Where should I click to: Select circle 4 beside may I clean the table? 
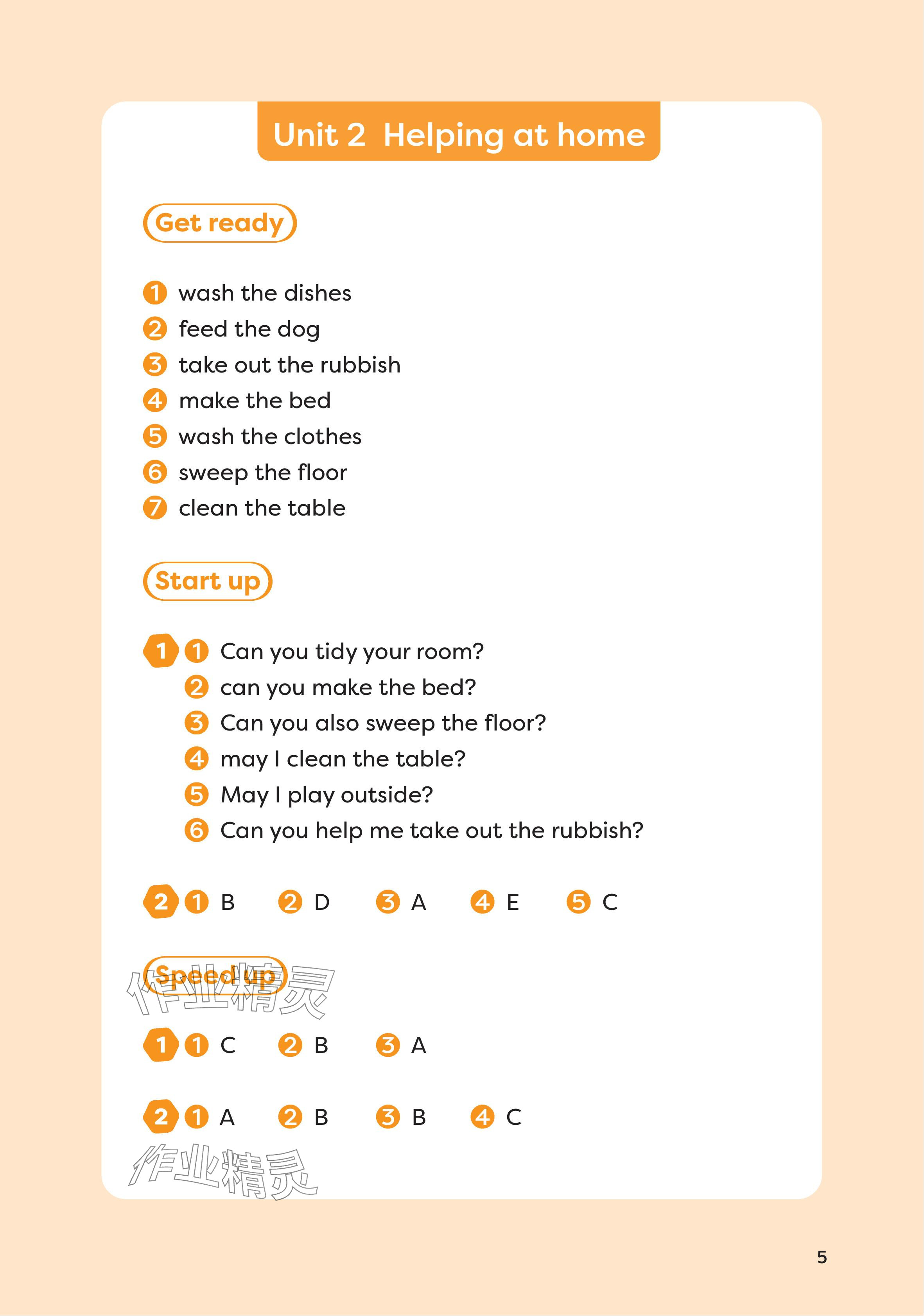pyautogui.click(x=196, y=759)
